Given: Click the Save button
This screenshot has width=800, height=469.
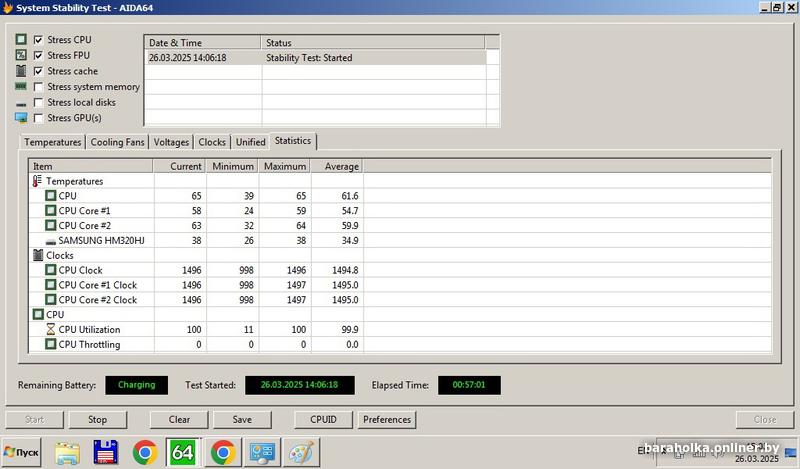Looking at the screenshot, I should click(x=242, y=419).
